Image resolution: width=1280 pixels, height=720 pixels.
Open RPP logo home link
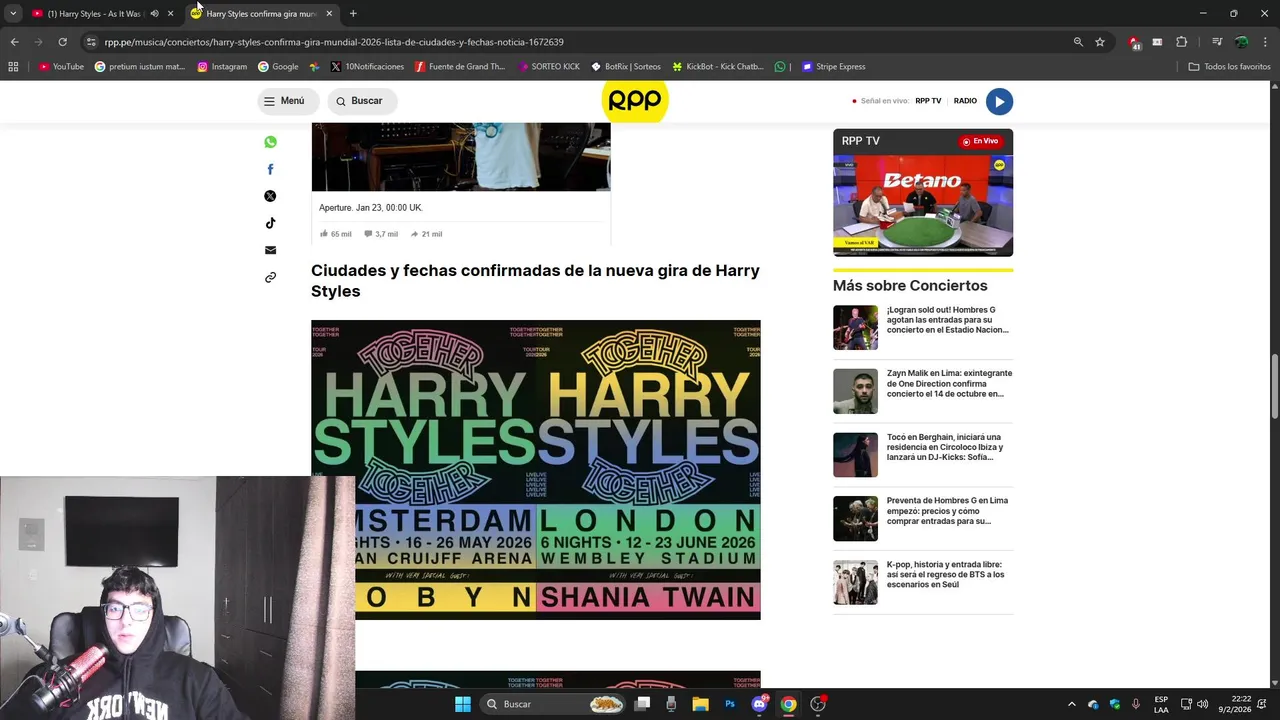click(x=635, y=101)
